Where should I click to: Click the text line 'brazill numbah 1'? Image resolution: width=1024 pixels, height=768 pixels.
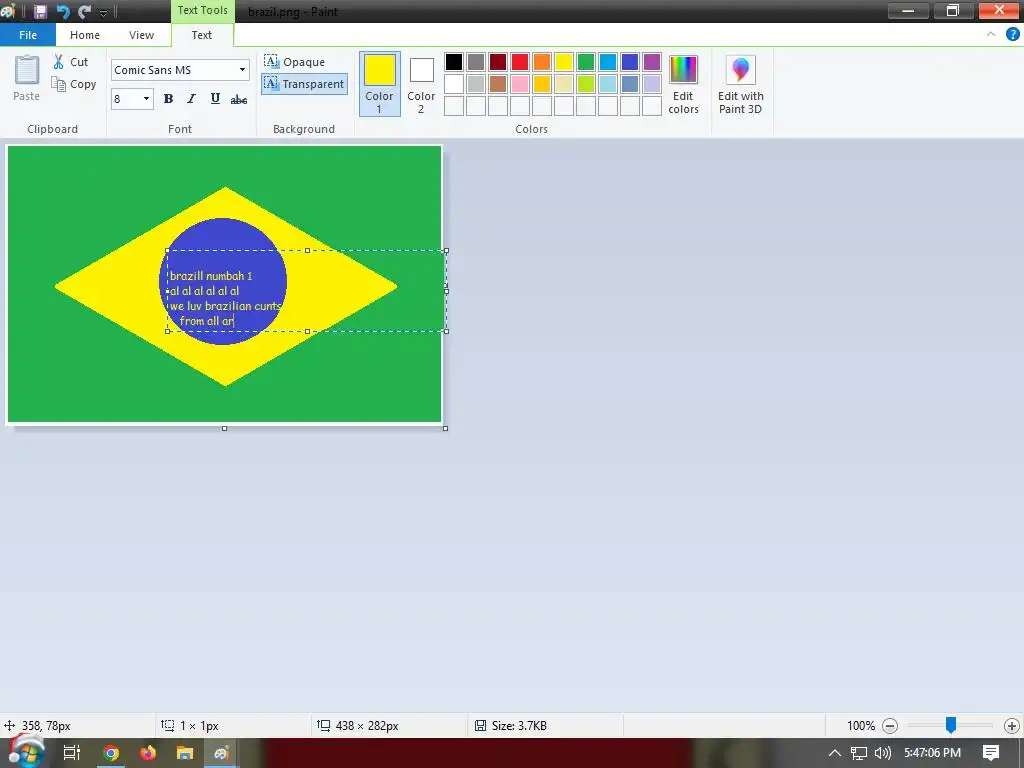click(211, 276)
